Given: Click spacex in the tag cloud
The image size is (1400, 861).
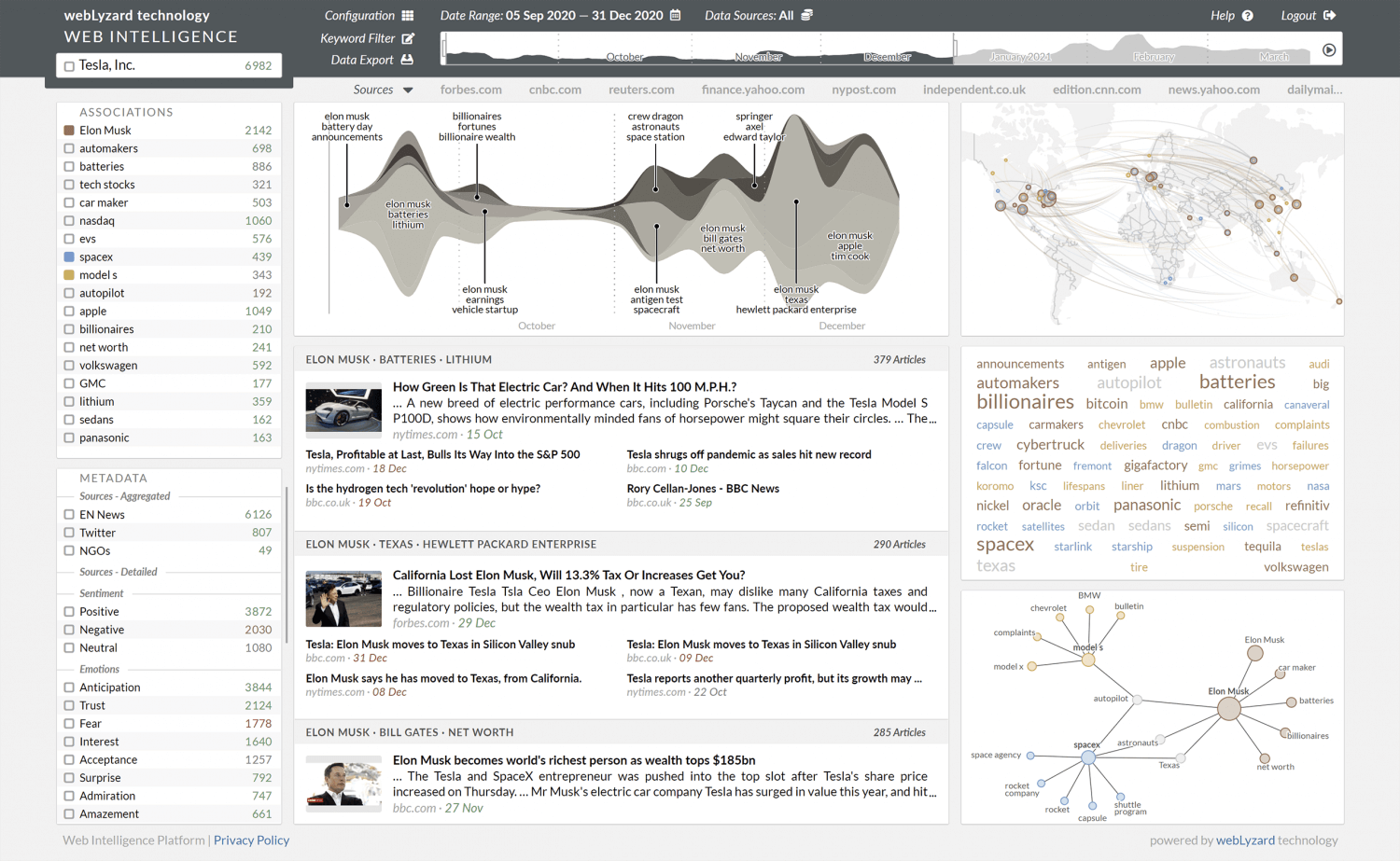Looking at the screenshot, I should pos(1005,544).
